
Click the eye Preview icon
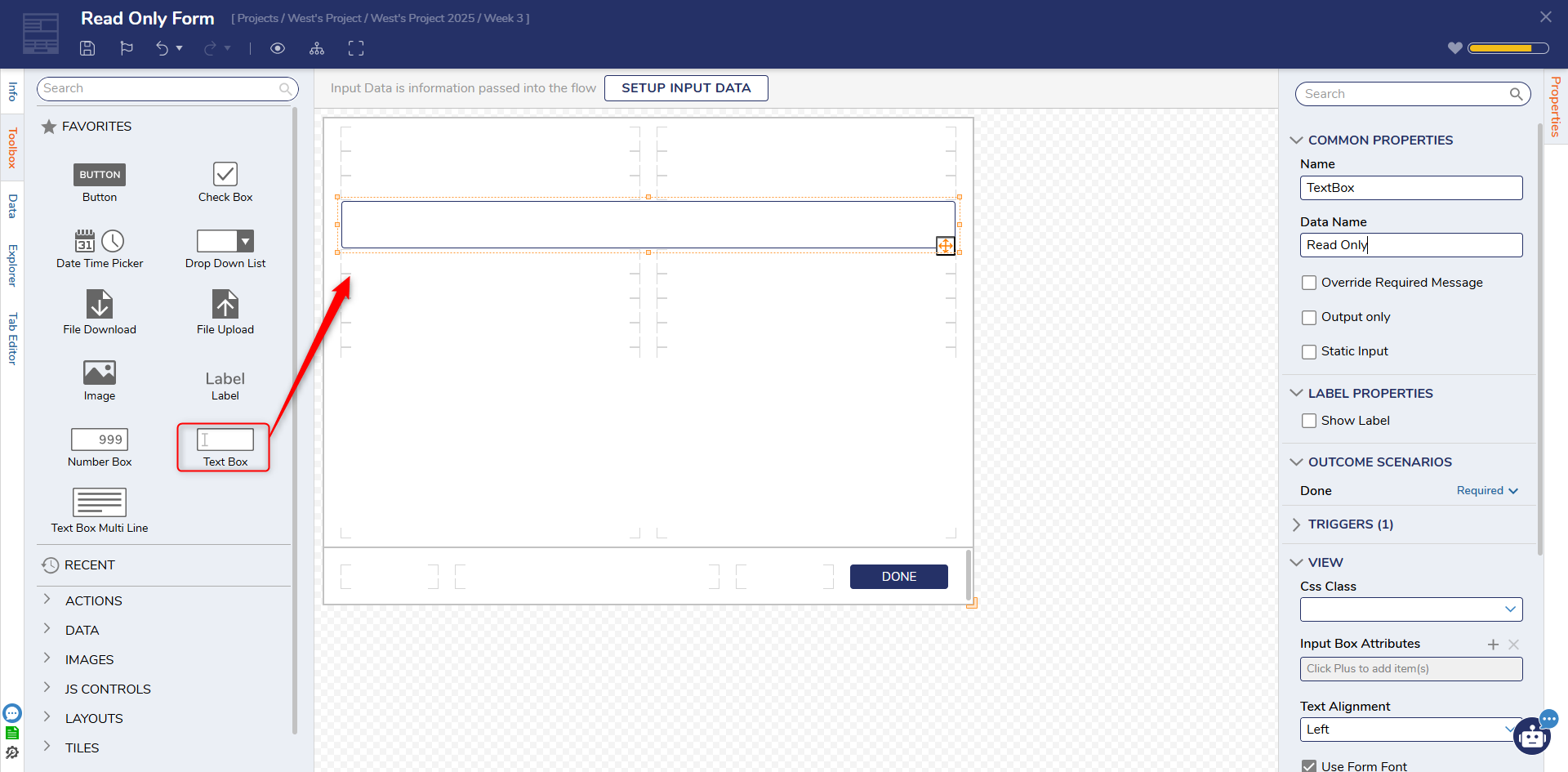pos(278,48)
